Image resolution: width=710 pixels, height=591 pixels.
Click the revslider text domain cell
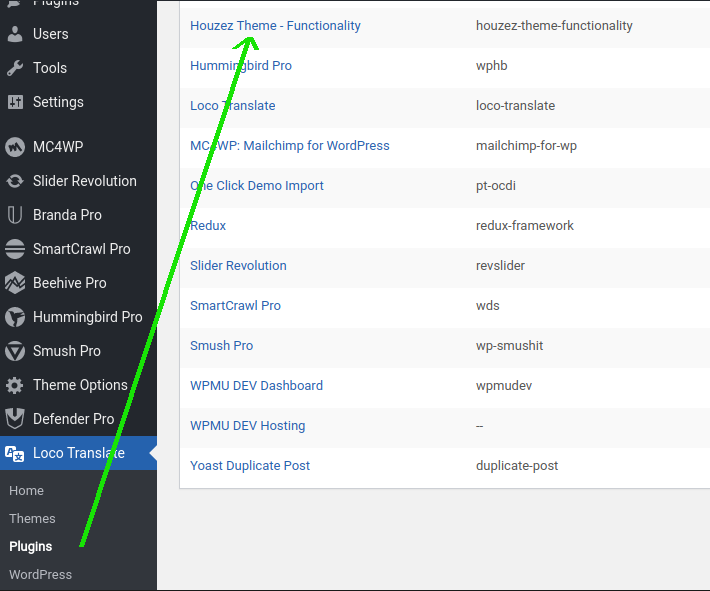(500, 265)
